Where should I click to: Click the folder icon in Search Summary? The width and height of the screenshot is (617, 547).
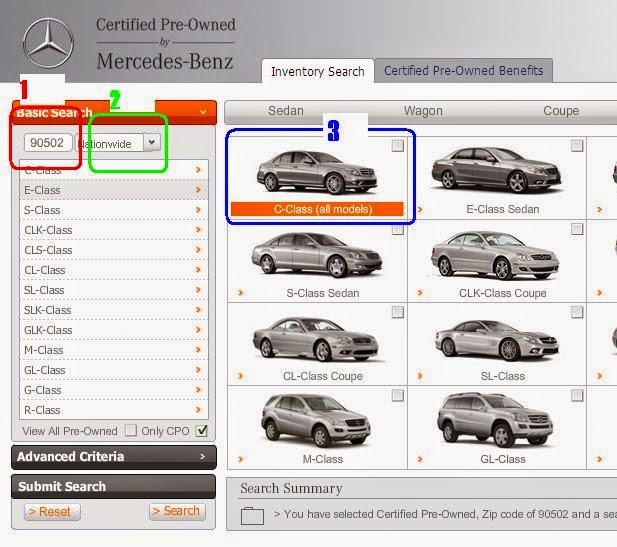click(252, 516)
